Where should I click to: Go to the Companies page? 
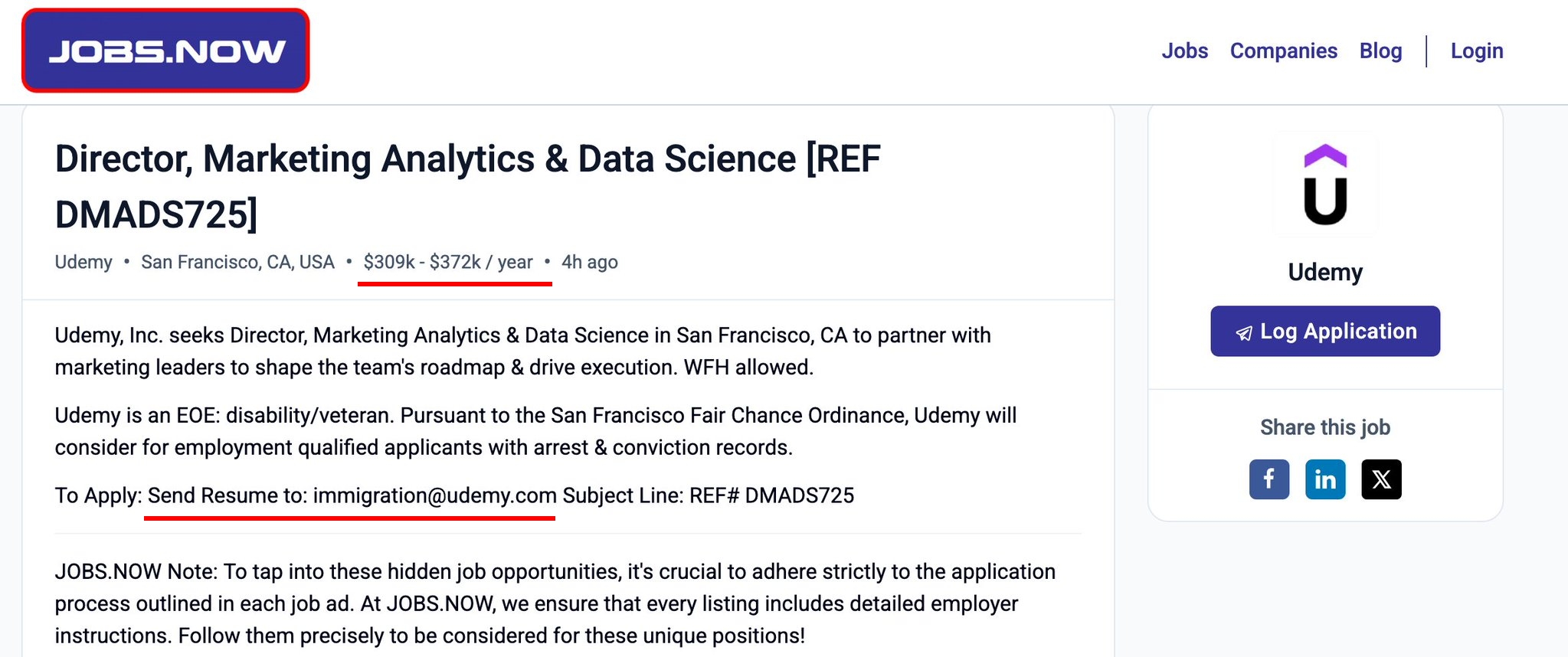pos(1283,51)
